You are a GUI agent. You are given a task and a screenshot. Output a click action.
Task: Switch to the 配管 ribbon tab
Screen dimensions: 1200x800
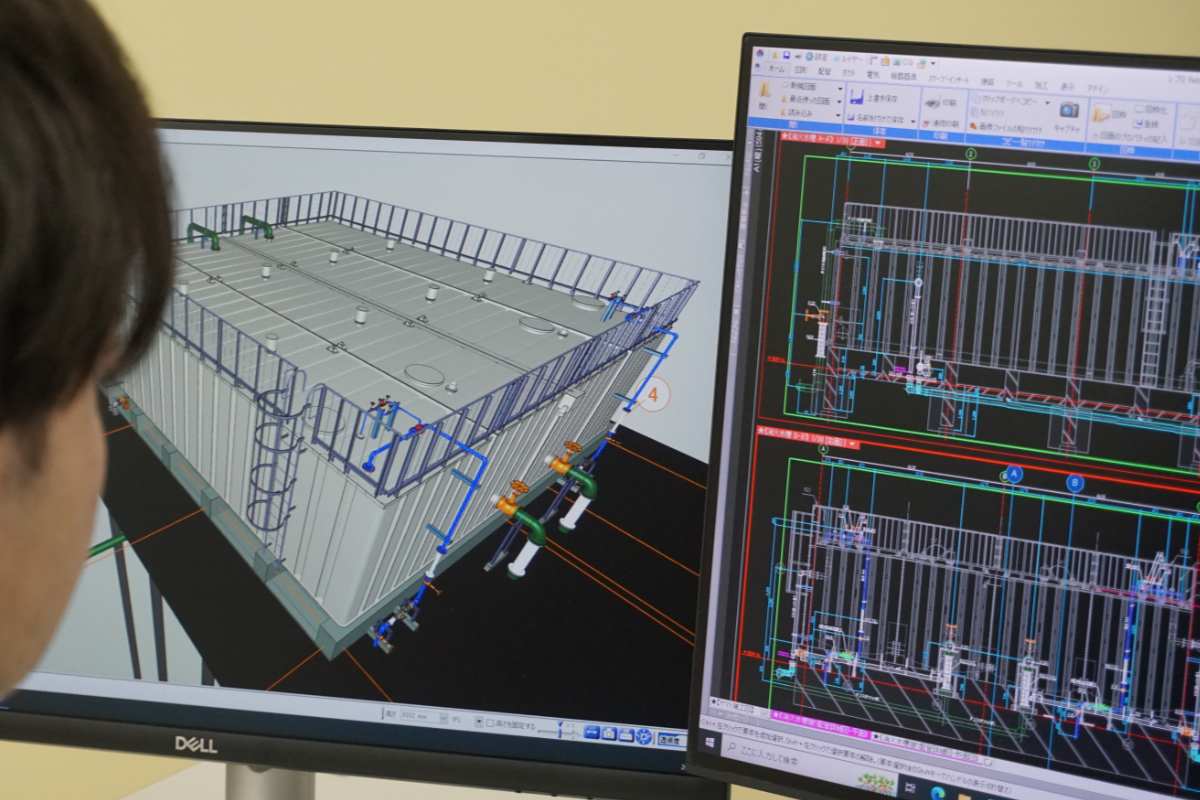[x=824, y=71]
